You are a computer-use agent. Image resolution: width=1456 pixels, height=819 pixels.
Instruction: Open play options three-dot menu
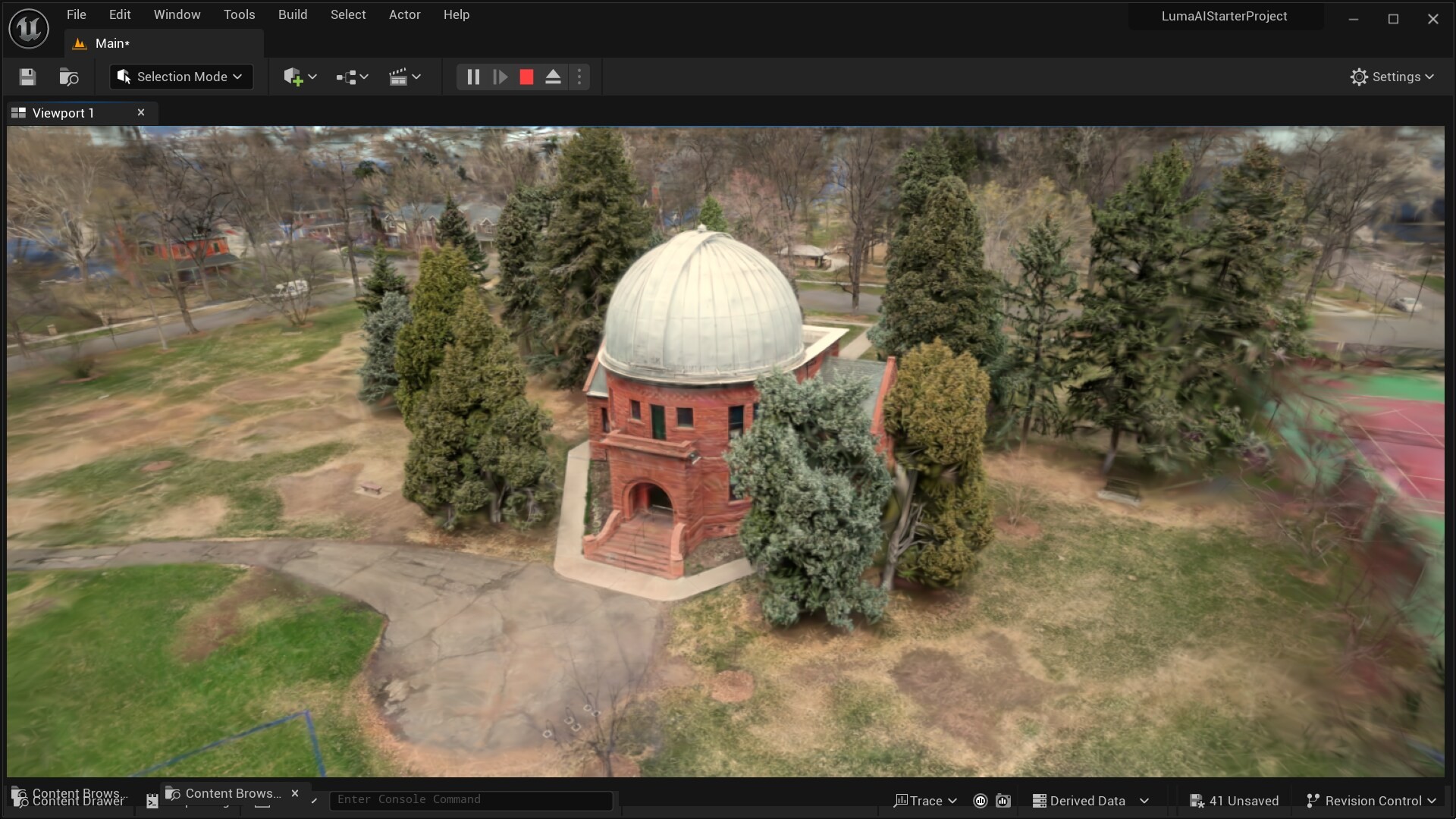[x=579, y=77]
